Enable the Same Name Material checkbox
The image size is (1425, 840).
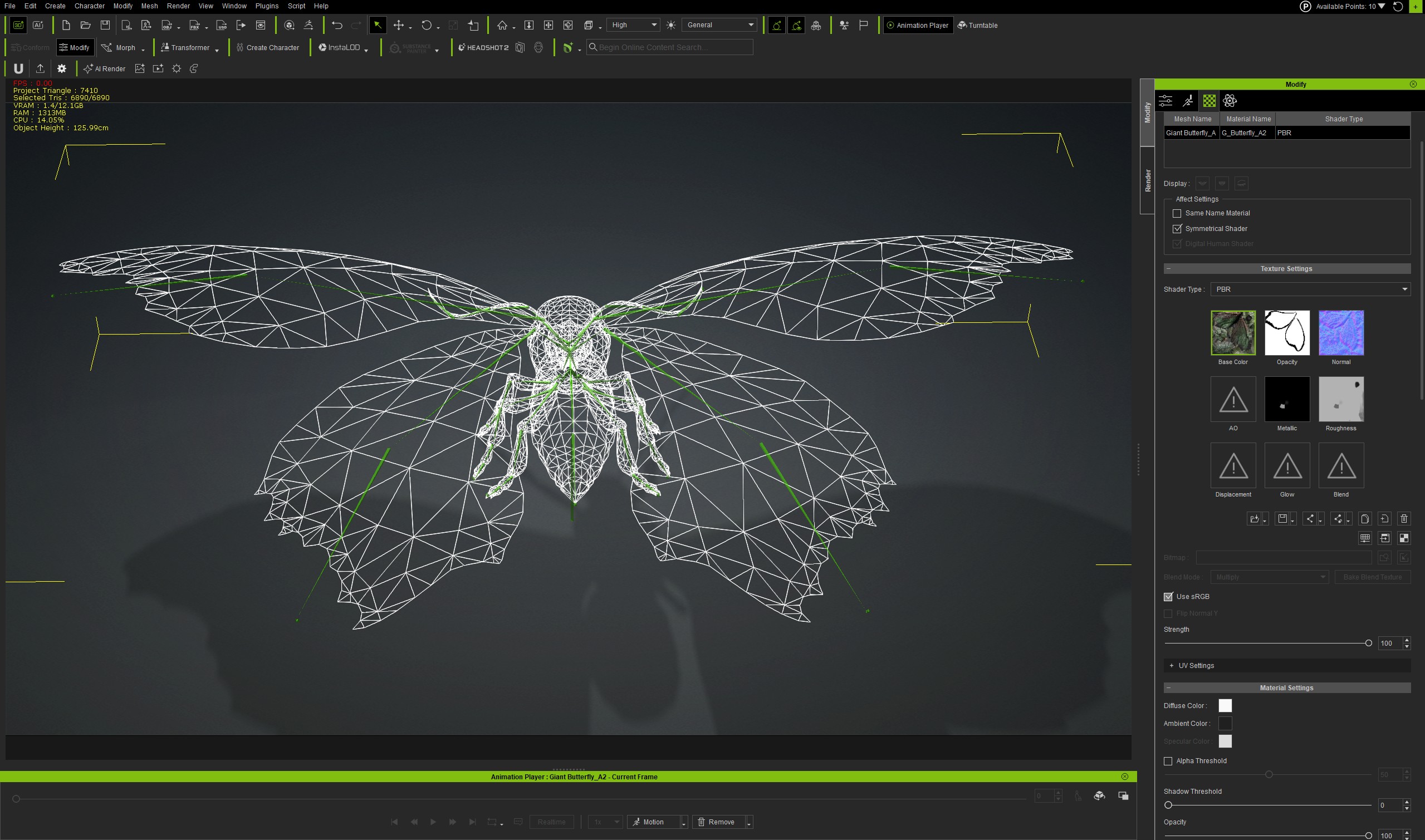1177,213
